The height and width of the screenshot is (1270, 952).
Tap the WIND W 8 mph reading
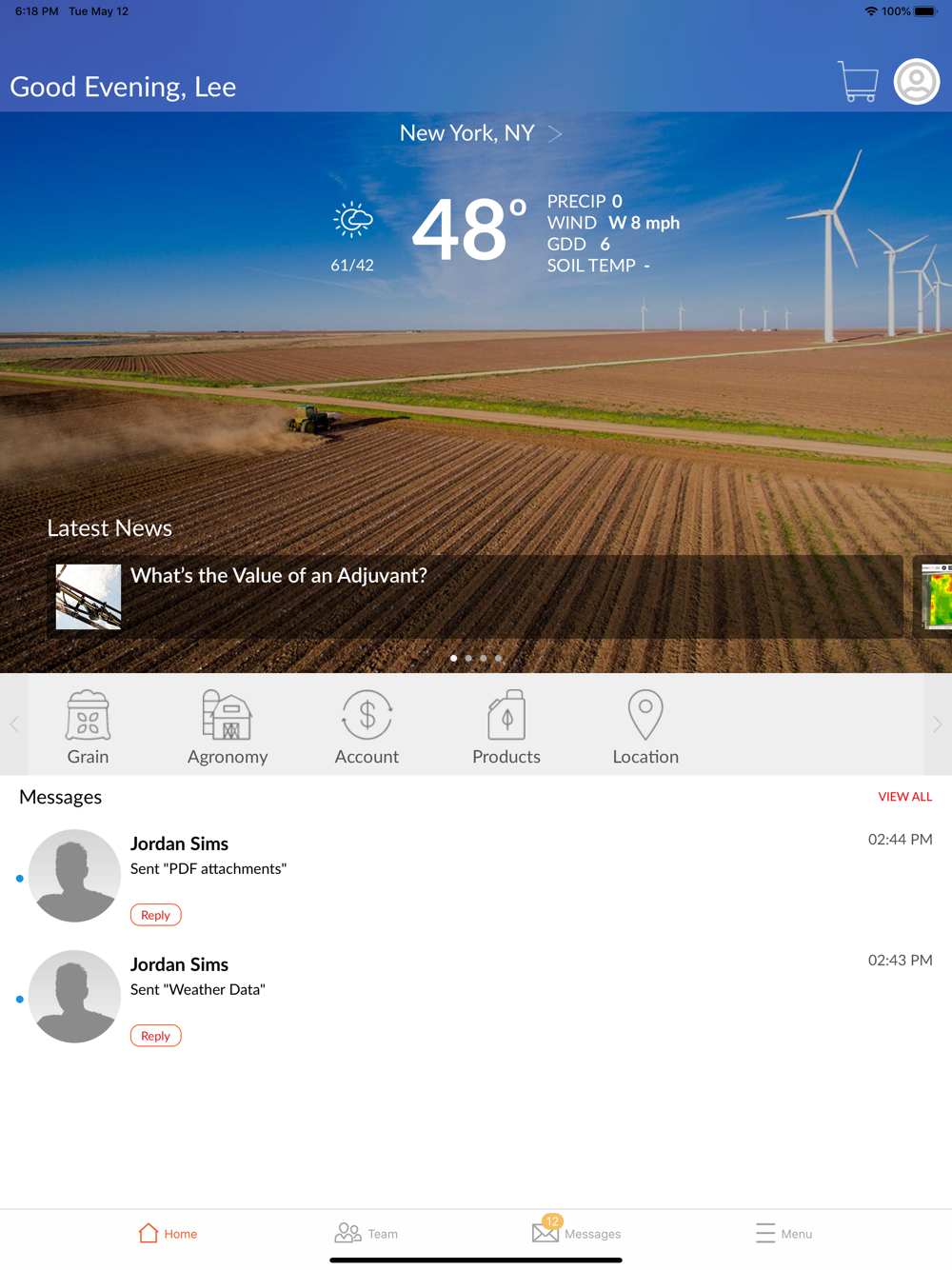(x=613, y=223)
